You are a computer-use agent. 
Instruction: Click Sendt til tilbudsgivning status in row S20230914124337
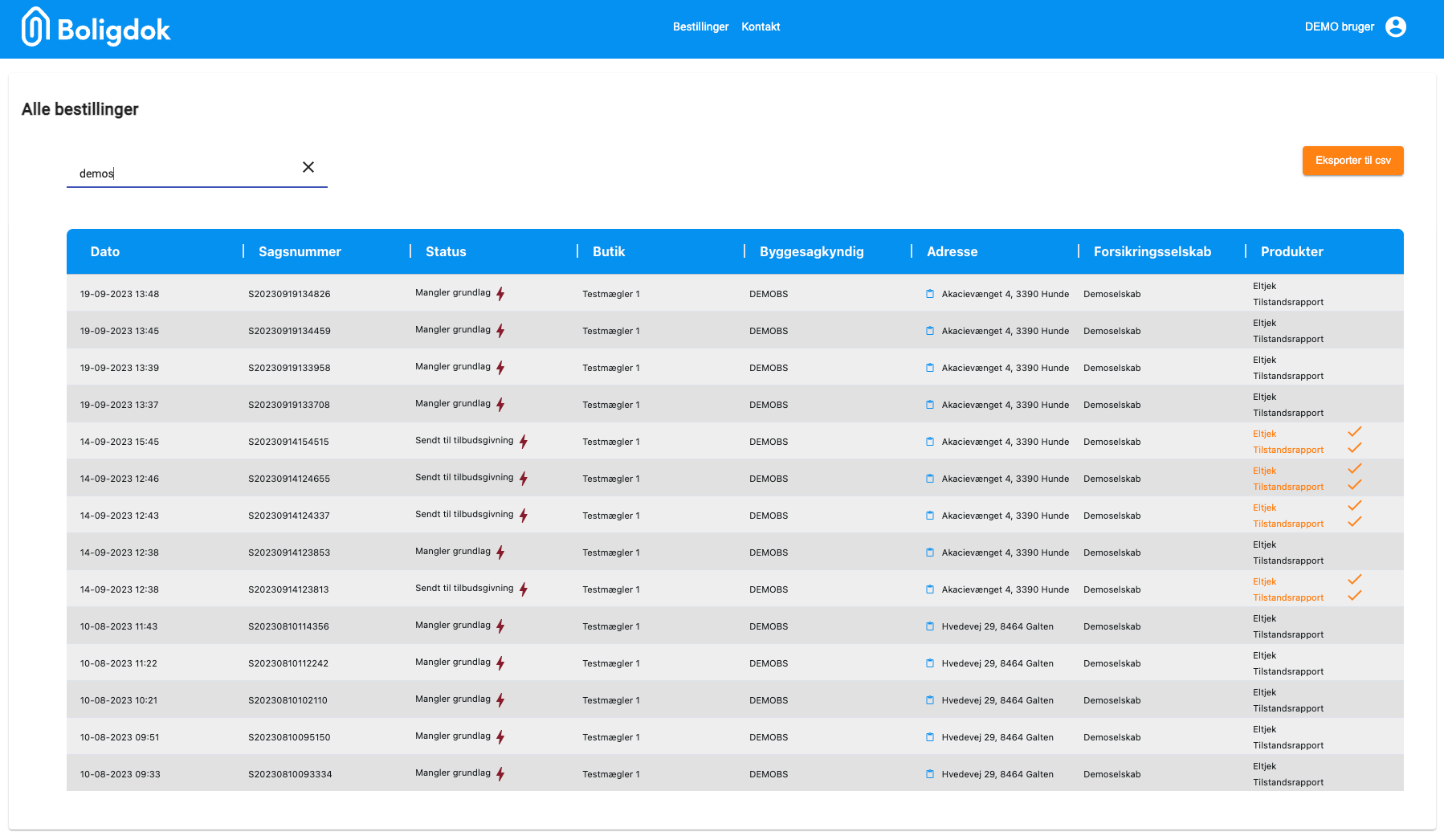[x=464, y=514]
